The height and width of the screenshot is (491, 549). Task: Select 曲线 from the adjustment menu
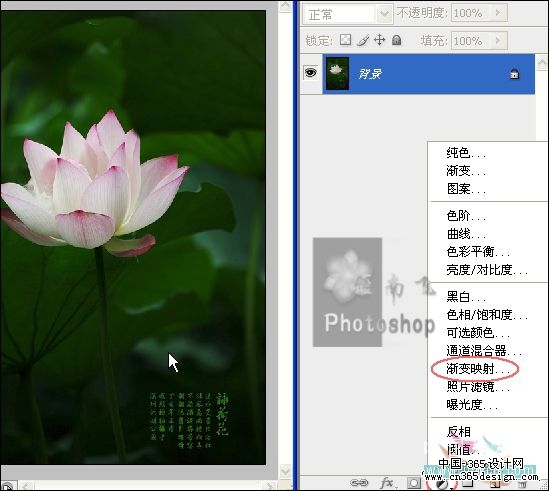coord(466,234)
